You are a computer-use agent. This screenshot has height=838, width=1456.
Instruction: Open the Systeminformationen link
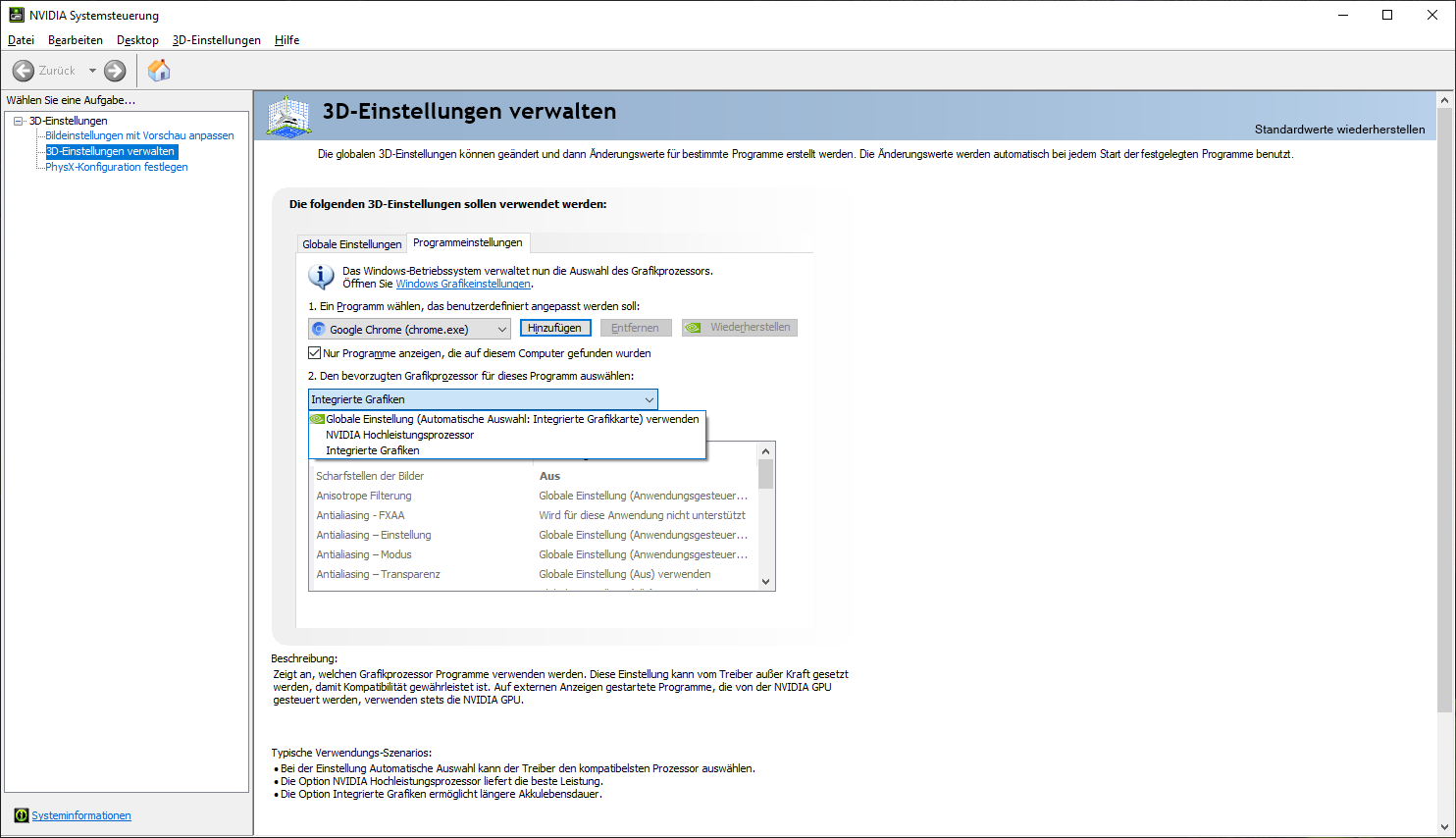81,815
